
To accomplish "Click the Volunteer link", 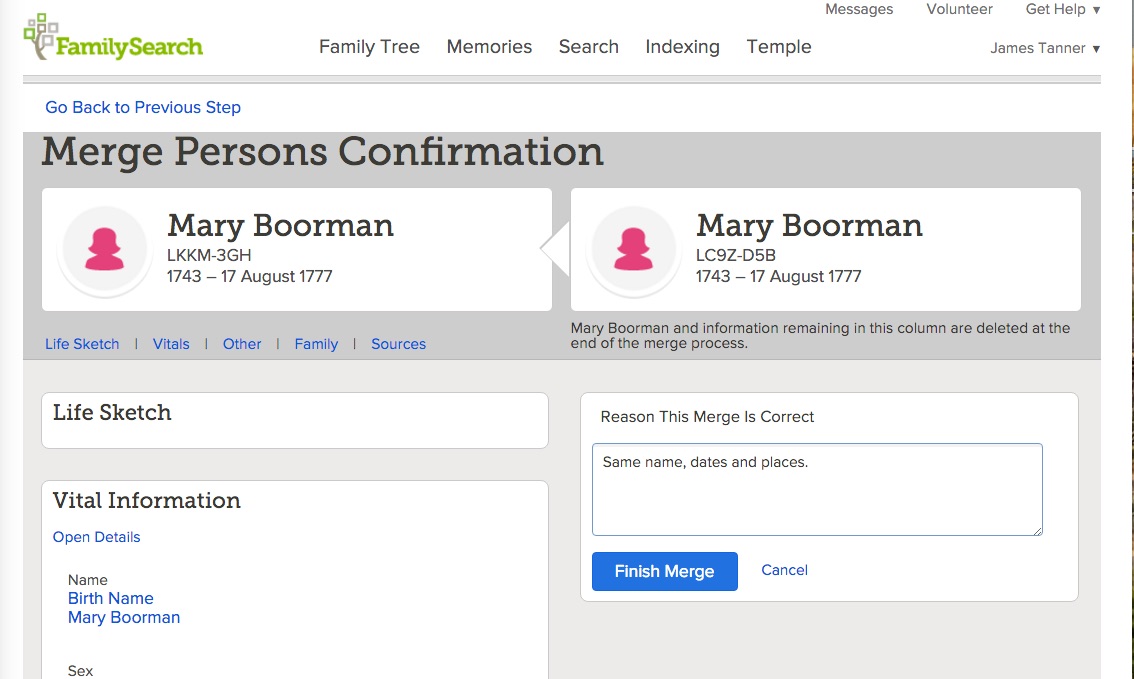I will pyautogui.click(x=959, y=10).
